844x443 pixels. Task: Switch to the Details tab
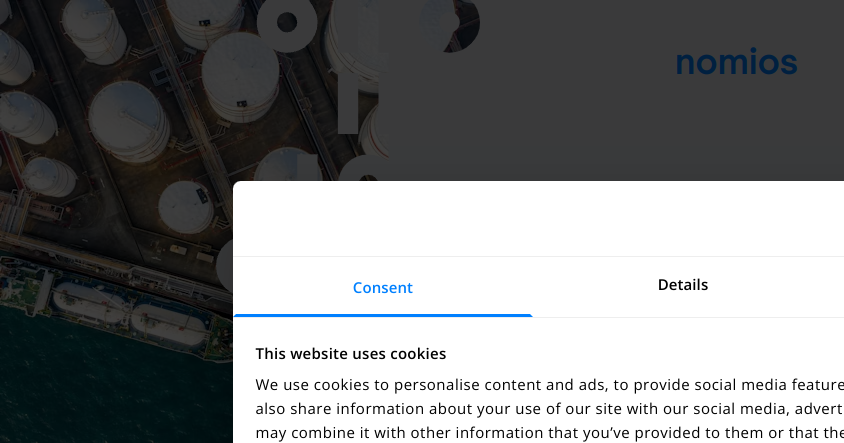click(683, 285)
